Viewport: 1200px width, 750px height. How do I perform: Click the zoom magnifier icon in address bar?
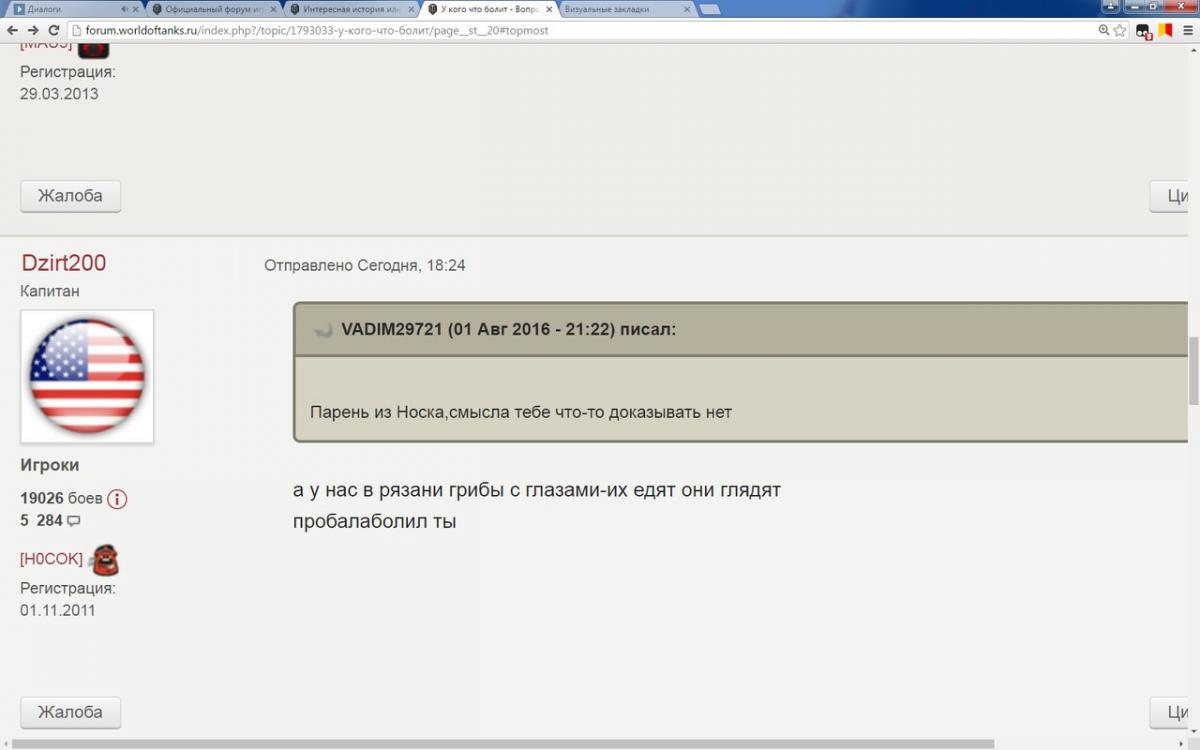coord(1103,30)
